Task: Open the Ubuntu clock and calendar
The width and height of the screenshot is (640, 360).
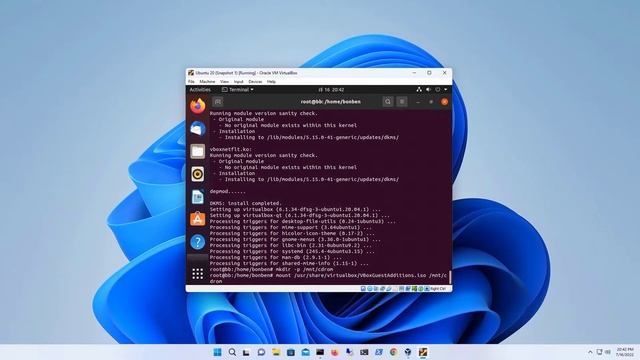Action: coord(331,89)
